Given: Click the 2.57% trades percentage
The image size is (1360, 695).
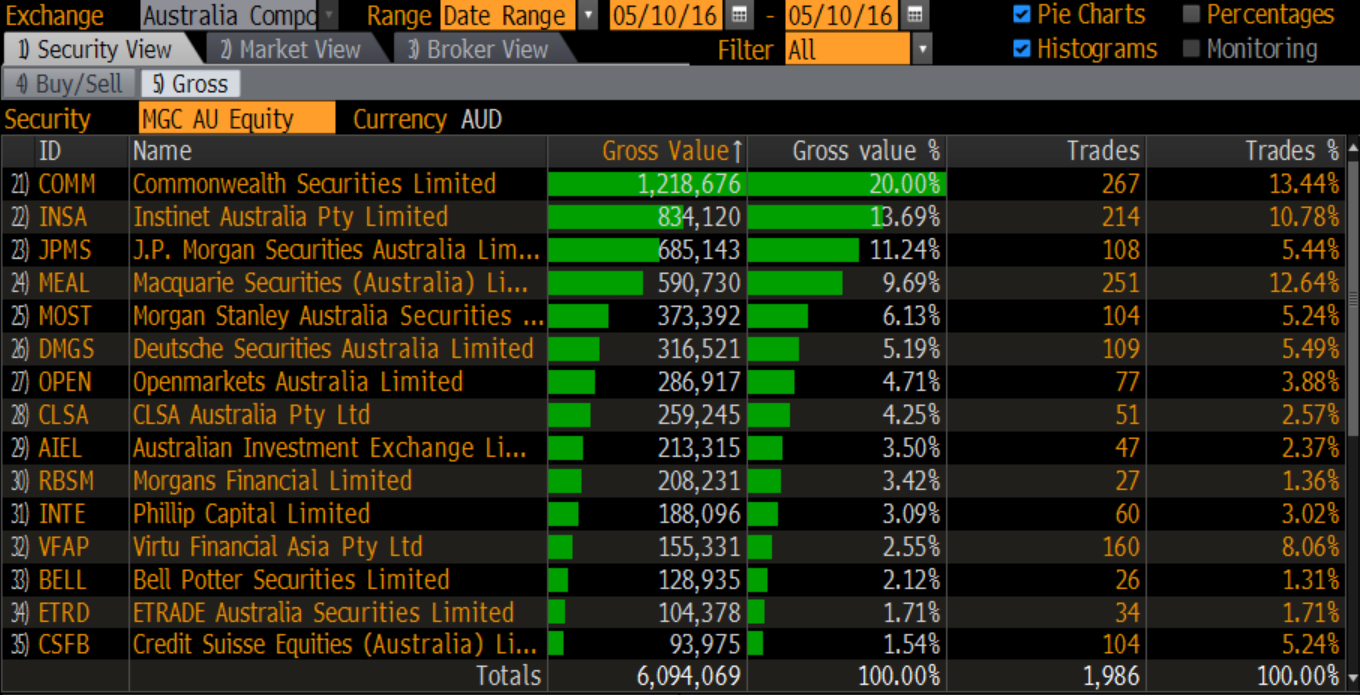Looking at the screenshot, I should (x=1310, y=415).
